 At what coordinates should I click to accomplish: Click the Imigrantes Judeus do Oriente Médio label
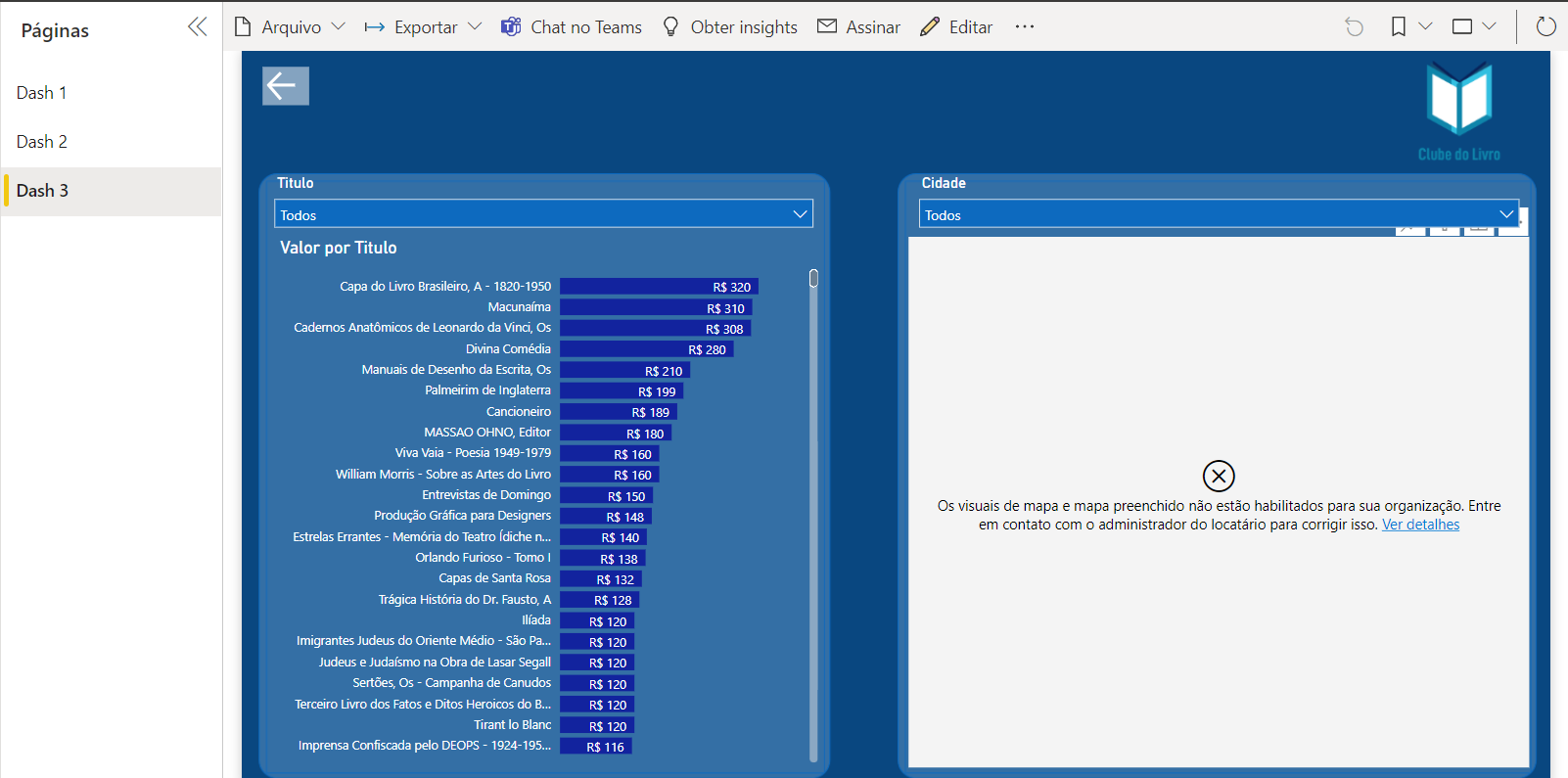click(424, 641)
